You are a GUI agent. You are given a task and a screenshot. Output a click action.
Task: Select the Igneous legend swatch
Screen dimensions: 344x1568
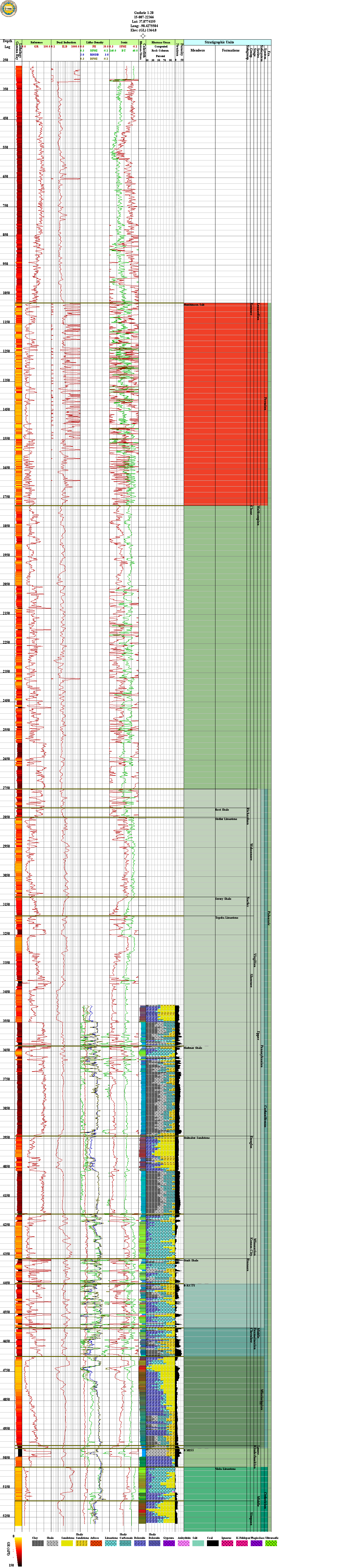tap(227, 1543)
